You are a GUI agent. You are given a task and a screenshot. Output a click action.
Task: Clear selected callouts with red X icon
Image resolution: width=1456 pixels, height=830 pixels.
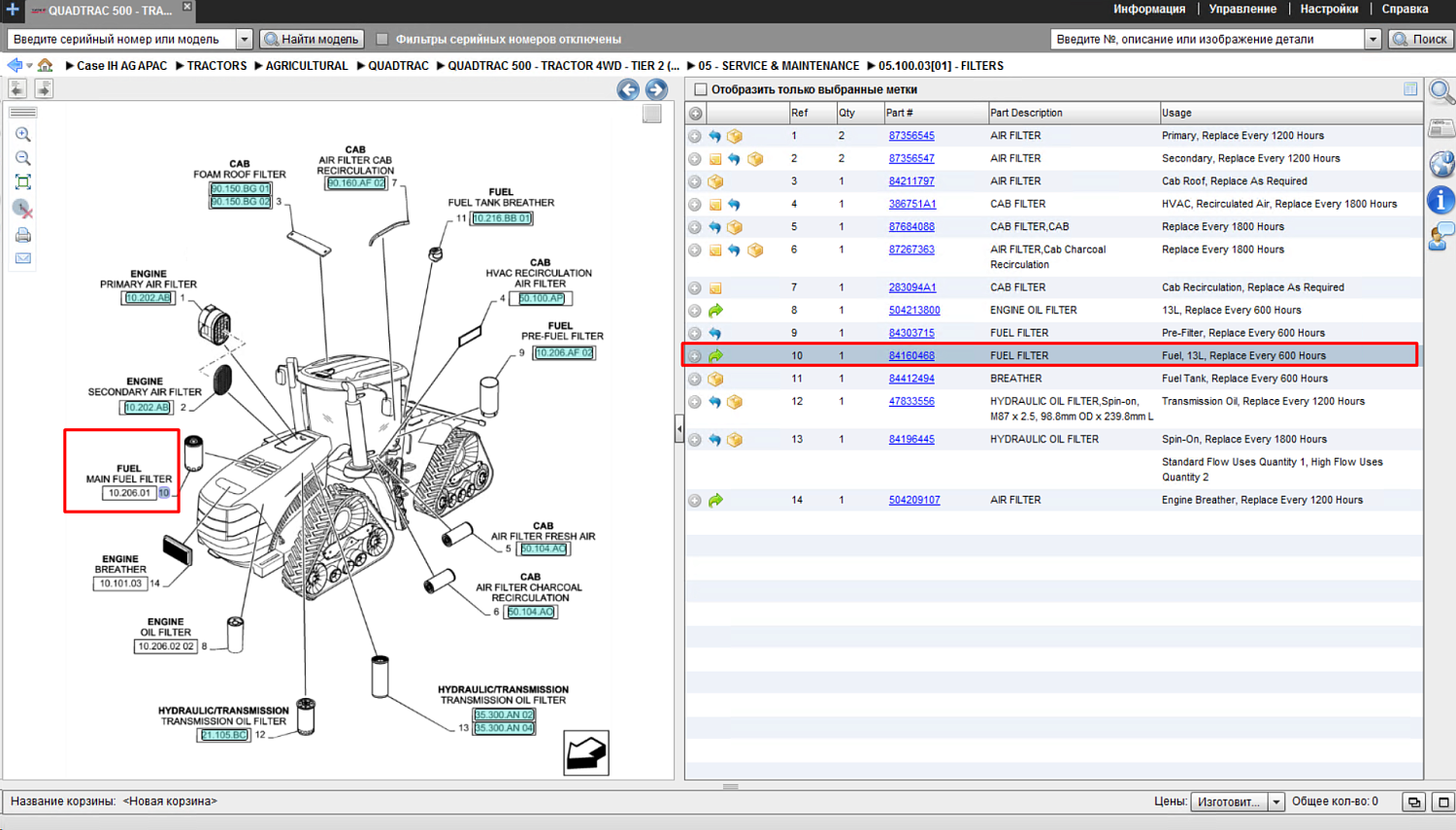[22, 209]
